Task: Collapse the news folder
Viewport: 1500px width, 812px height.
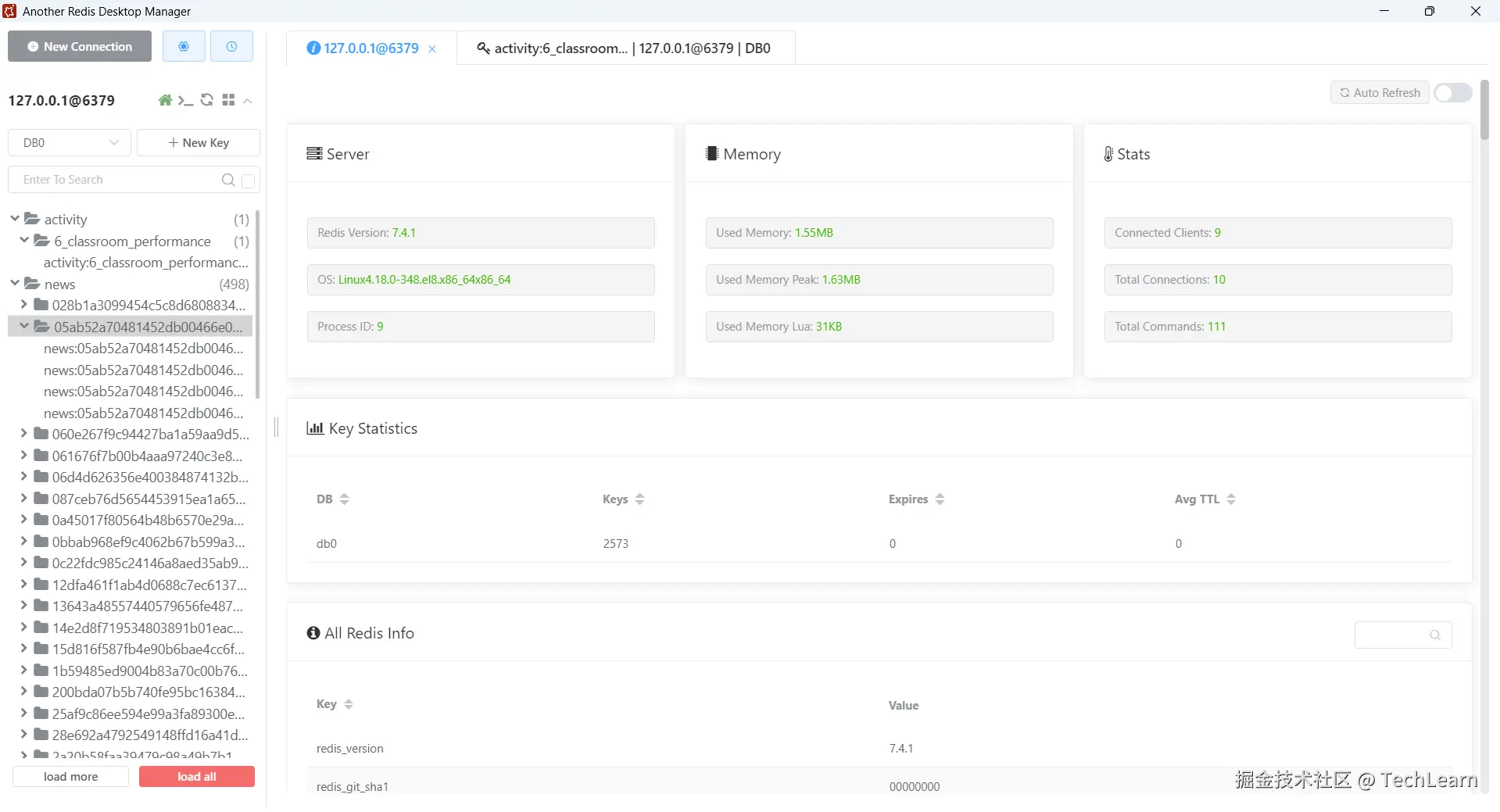Action: pyautogui.click(x=15, y=284)
